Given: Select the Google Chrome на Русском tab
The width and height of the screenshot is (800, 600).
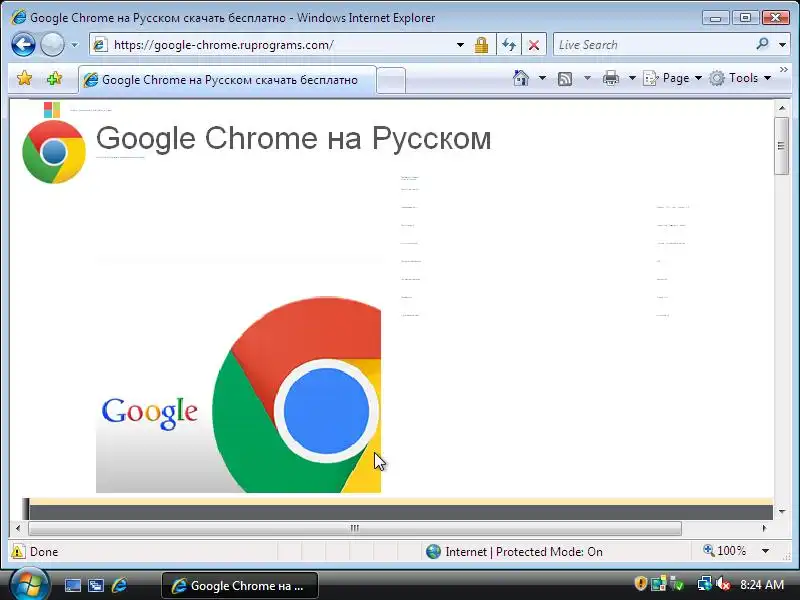Looking at the screenshot, I should tap(228, 80).
